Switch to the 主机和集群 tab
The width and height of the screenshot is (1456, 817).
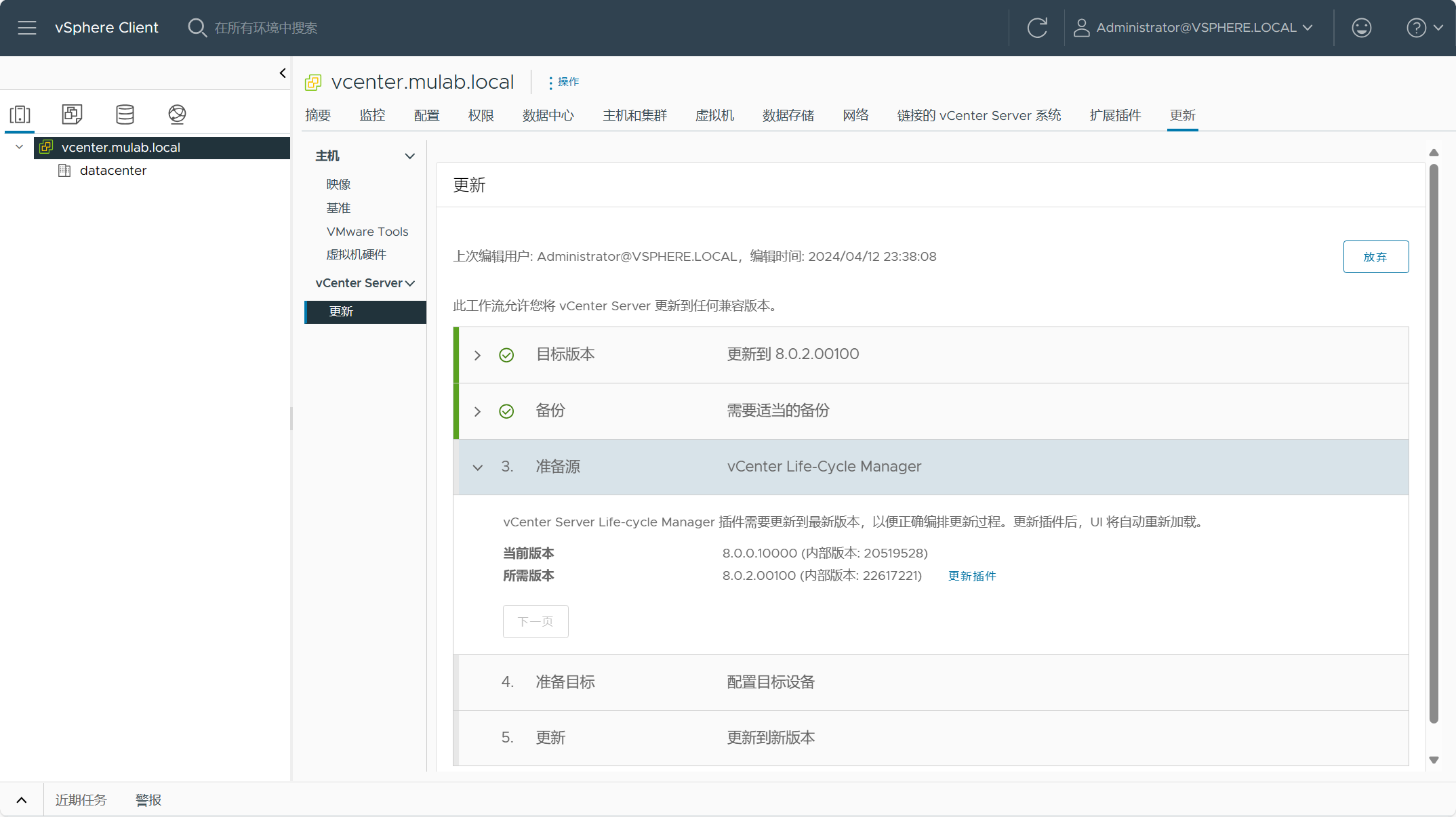634,115
